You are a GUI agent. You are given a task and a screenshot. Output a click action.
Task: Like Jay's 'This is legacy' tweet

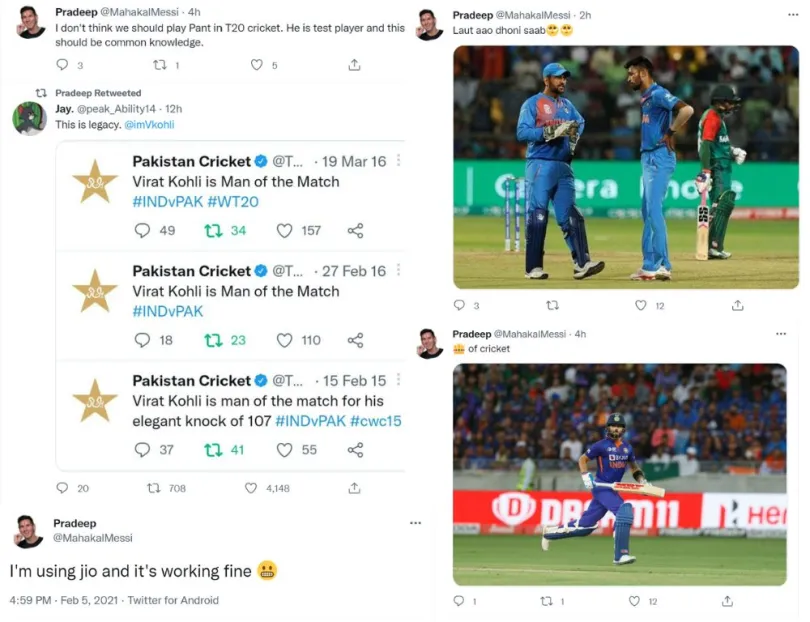click(x=252, y=488)
